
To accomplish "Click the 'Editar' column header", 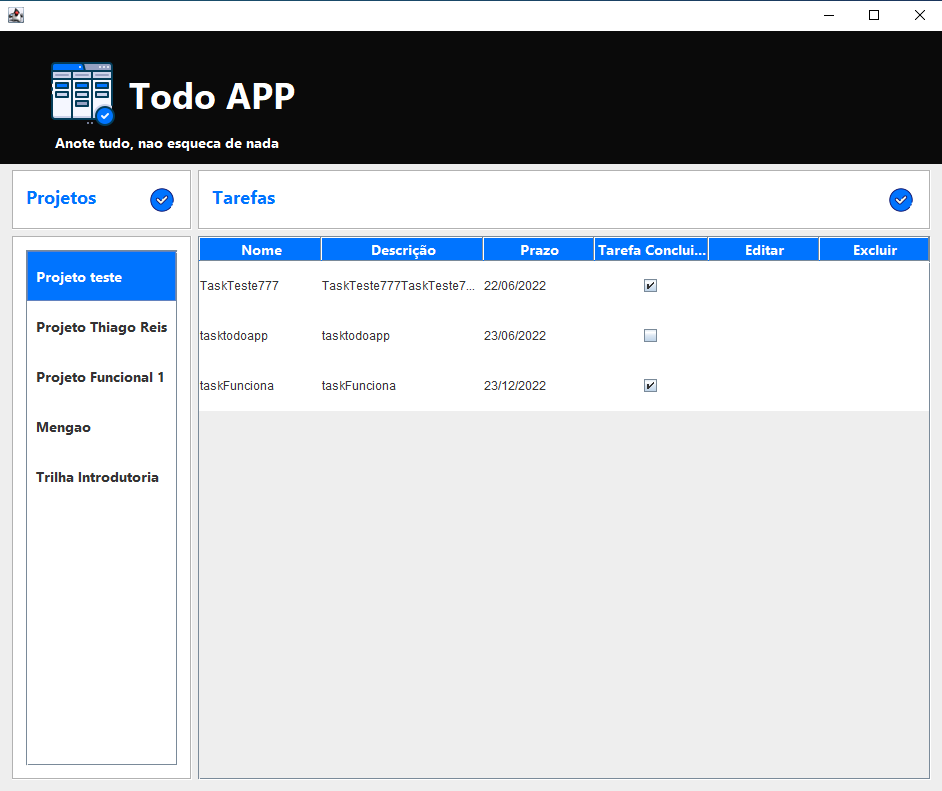I will 763,249.
